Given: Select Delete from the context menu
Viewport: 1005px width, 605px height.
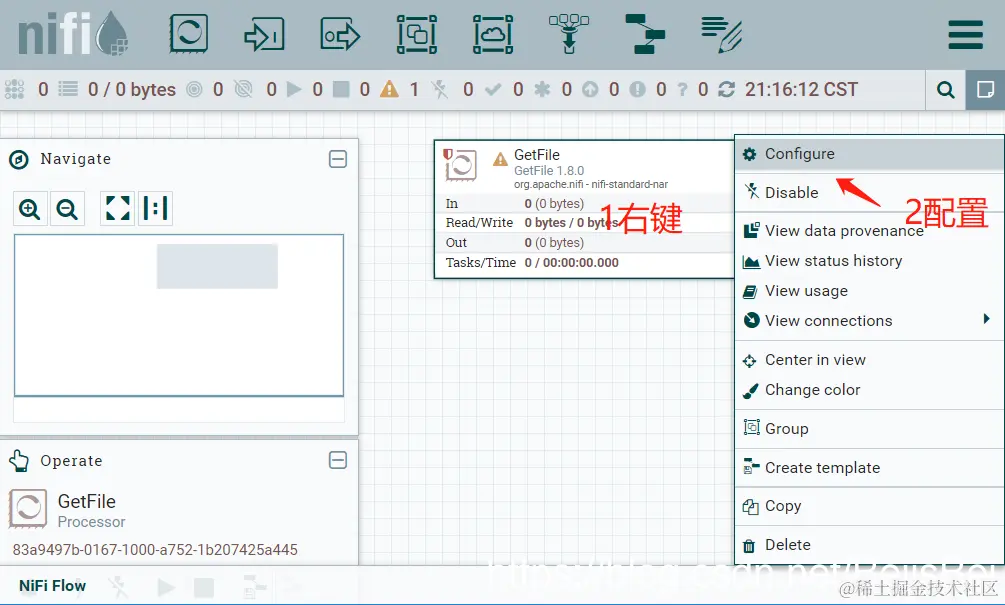Looking at the screenshot, I should pyautogui.click(x=869, y=545).
